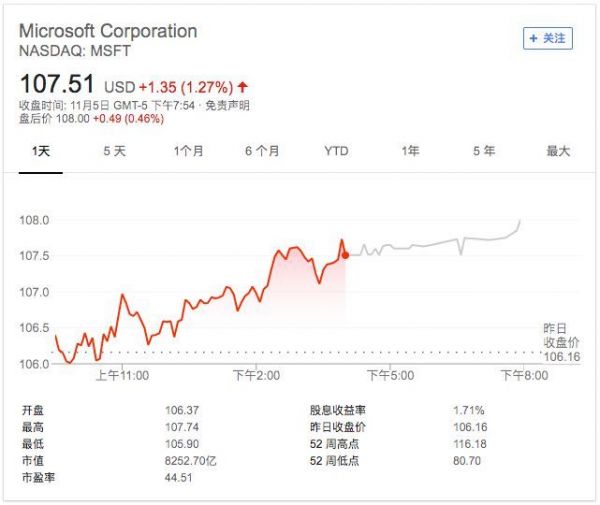Click the gray after-hours line end near 108.0
600x505 pixels.
point(519,221)
